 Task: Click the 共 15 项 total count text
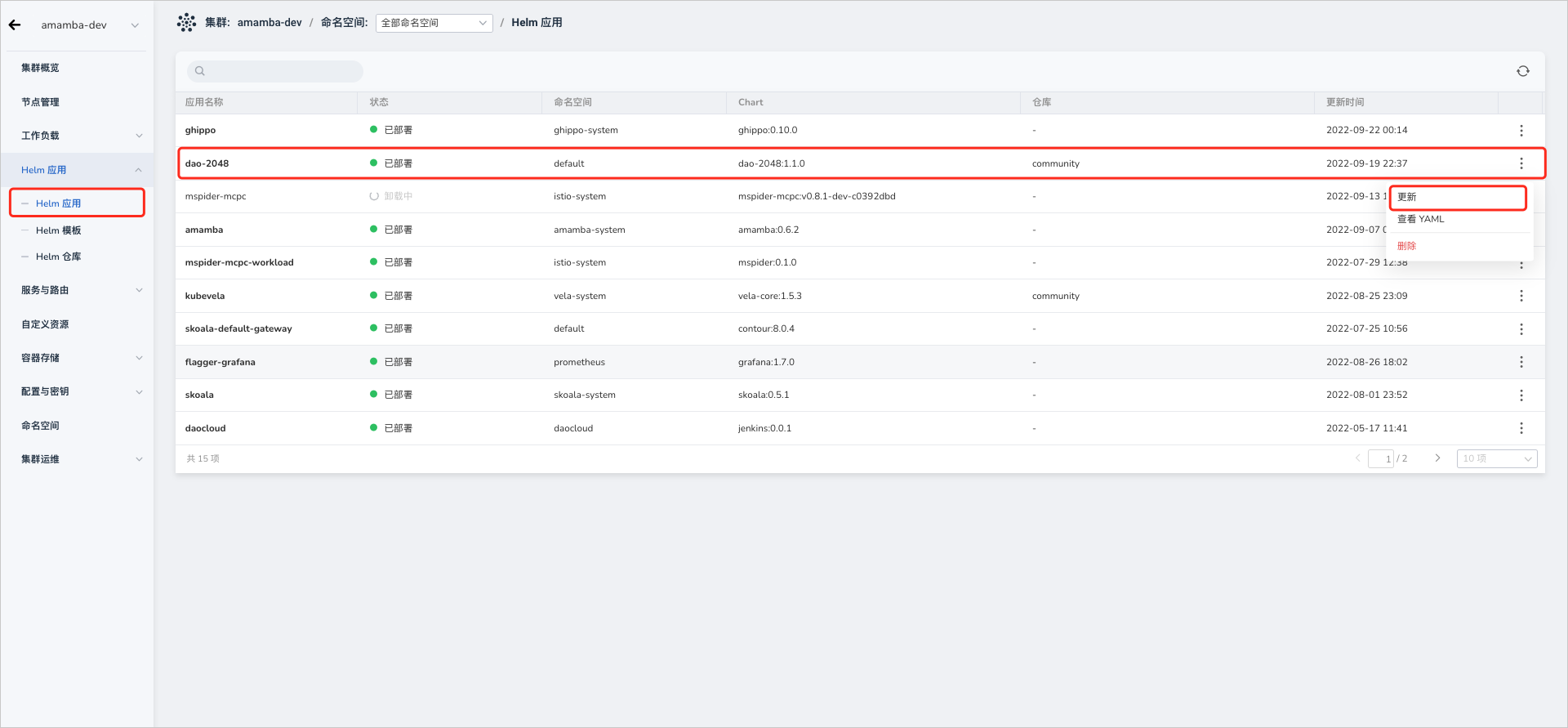(203, 458)
